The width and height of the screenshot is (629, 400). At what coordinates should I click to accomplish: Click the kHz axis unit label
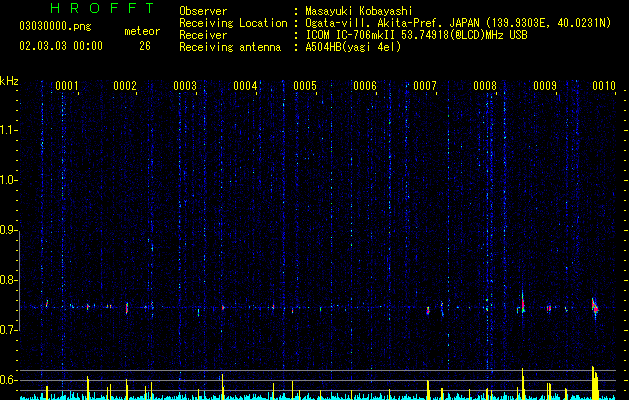coord(9,81)
